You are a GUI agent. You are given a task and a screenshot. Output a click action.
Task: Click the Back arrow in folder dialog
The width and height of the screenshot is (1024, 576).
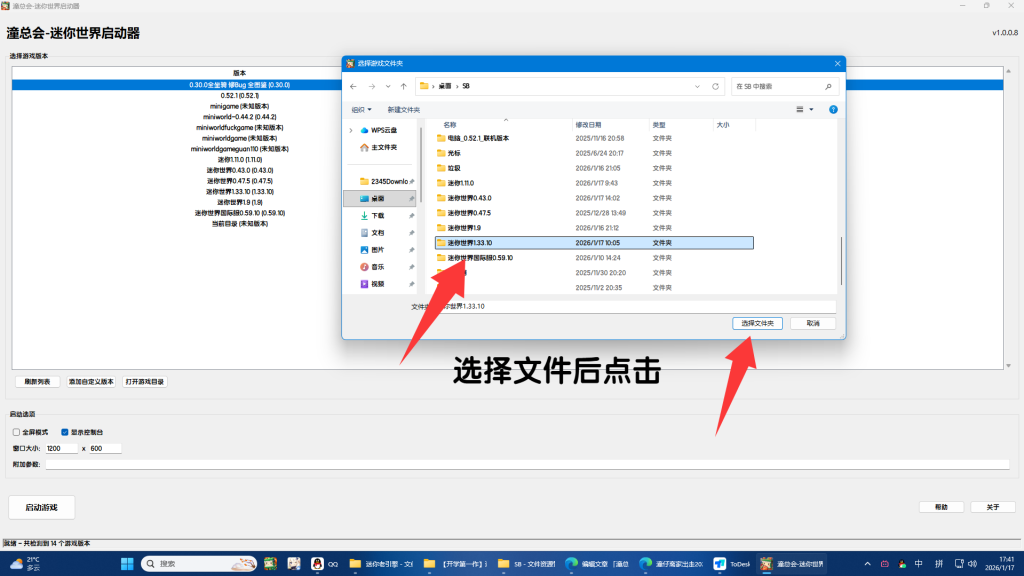pyautogui.click(x=352, y=87)
